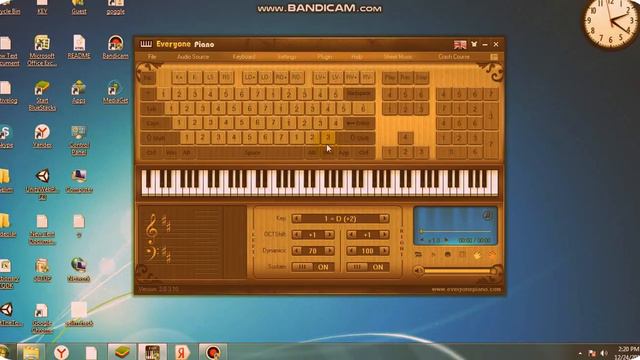Click the Stop key in function row

[x=422, y=77]
